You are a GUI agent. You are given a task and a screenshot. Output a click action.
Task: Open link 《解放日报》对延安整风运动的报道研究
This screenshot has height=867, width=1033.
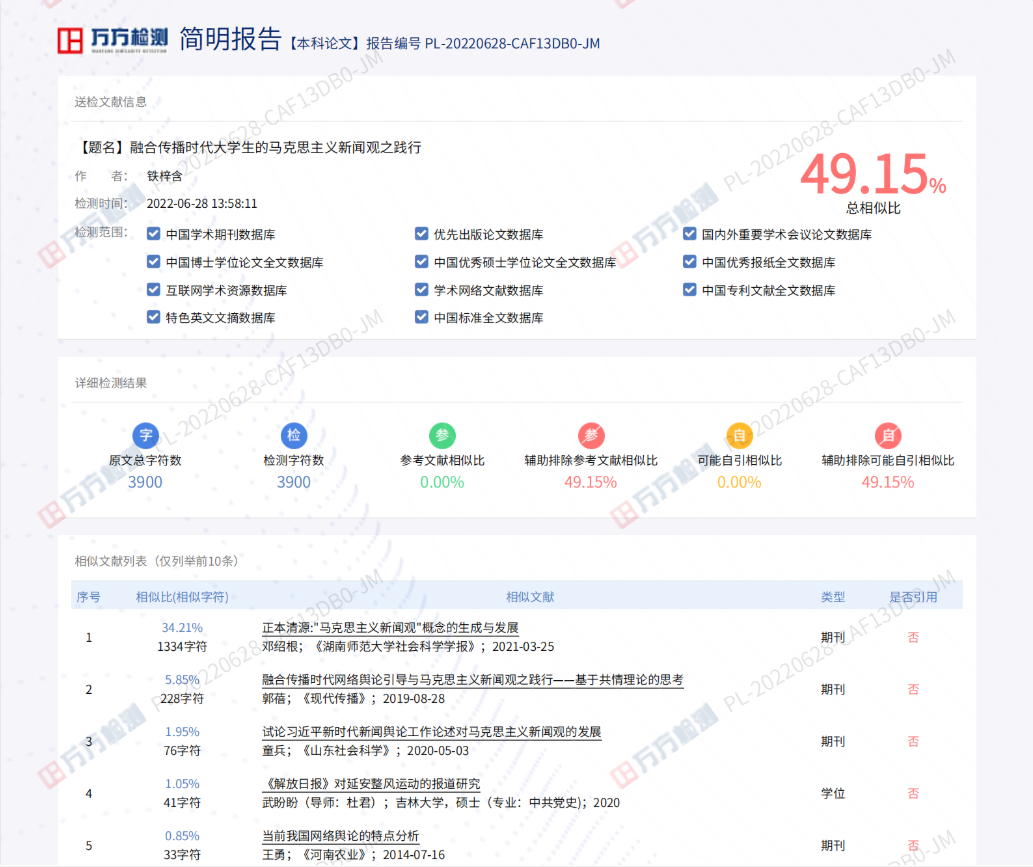tap(372, 784)
